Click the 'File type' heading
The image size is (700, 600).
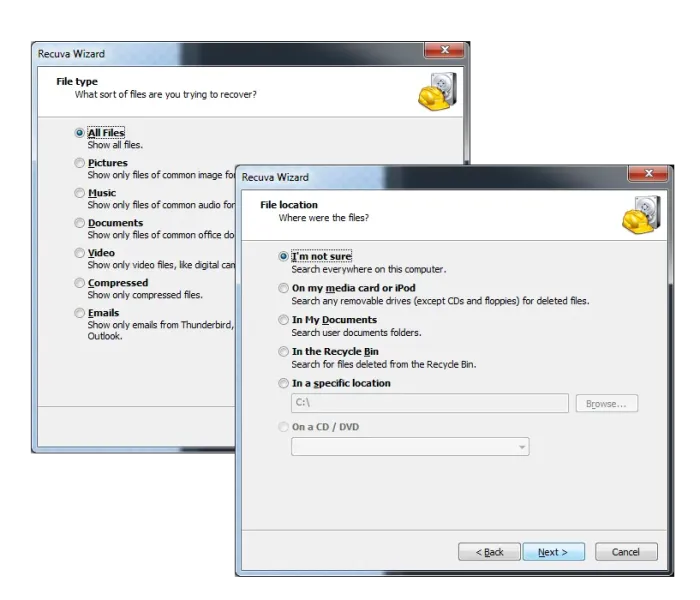click(77, 82)
